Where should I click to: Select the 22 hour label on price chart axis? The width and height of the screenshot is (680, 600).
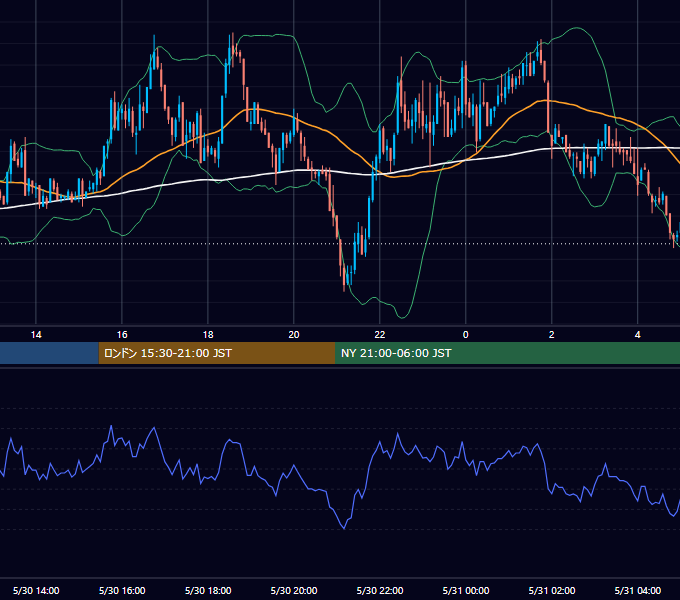coord(379,335)
